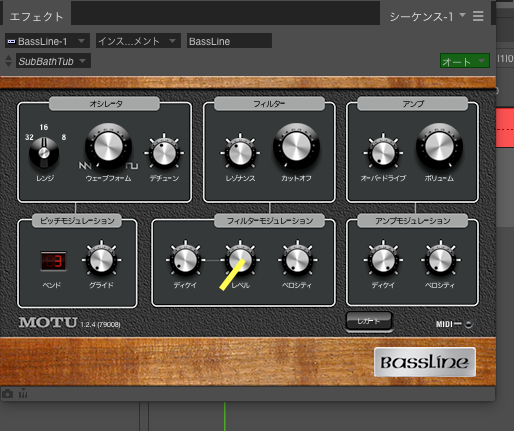Click the sawtooth waveform icon
The image size is (514, 431).
tap(85, 165)
